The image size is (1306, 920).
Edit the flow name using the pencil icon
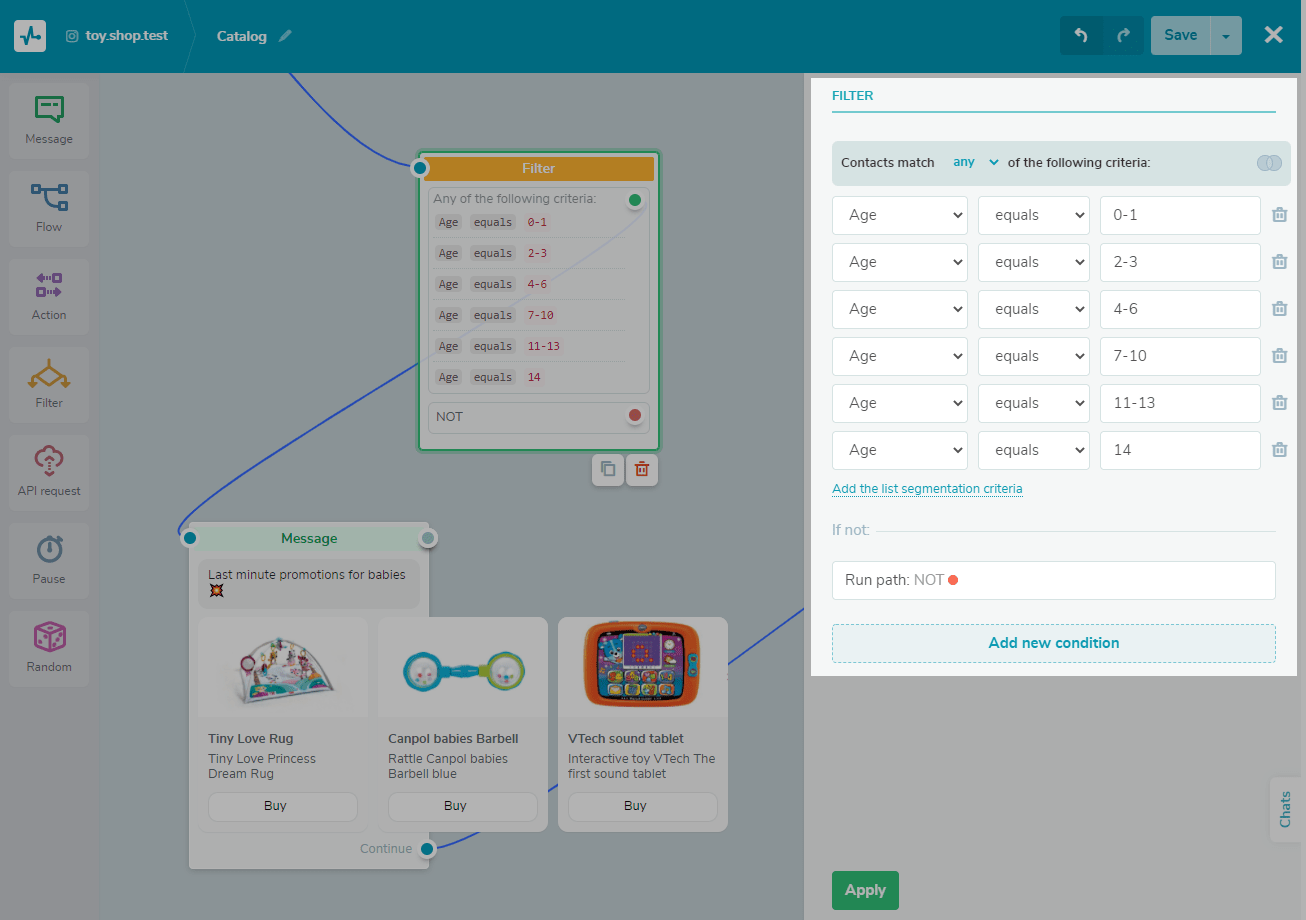point(287,35)
